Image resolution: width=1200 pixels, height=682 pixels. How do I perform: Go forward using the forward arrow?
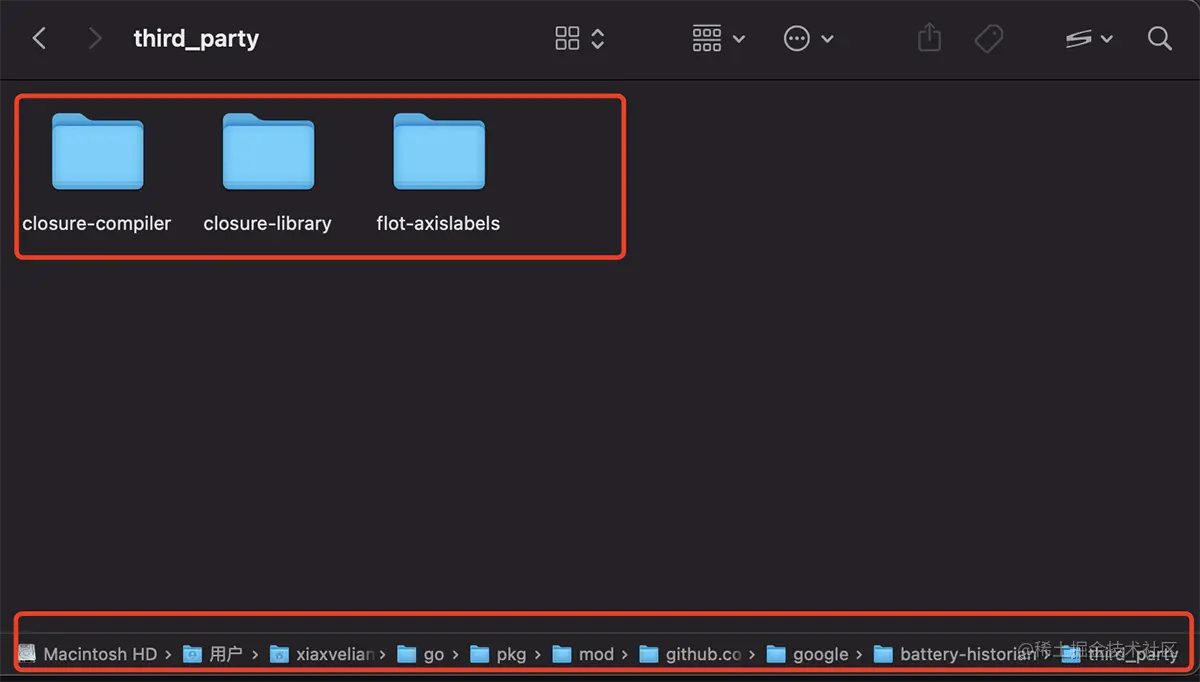click(x=95, y=39)
